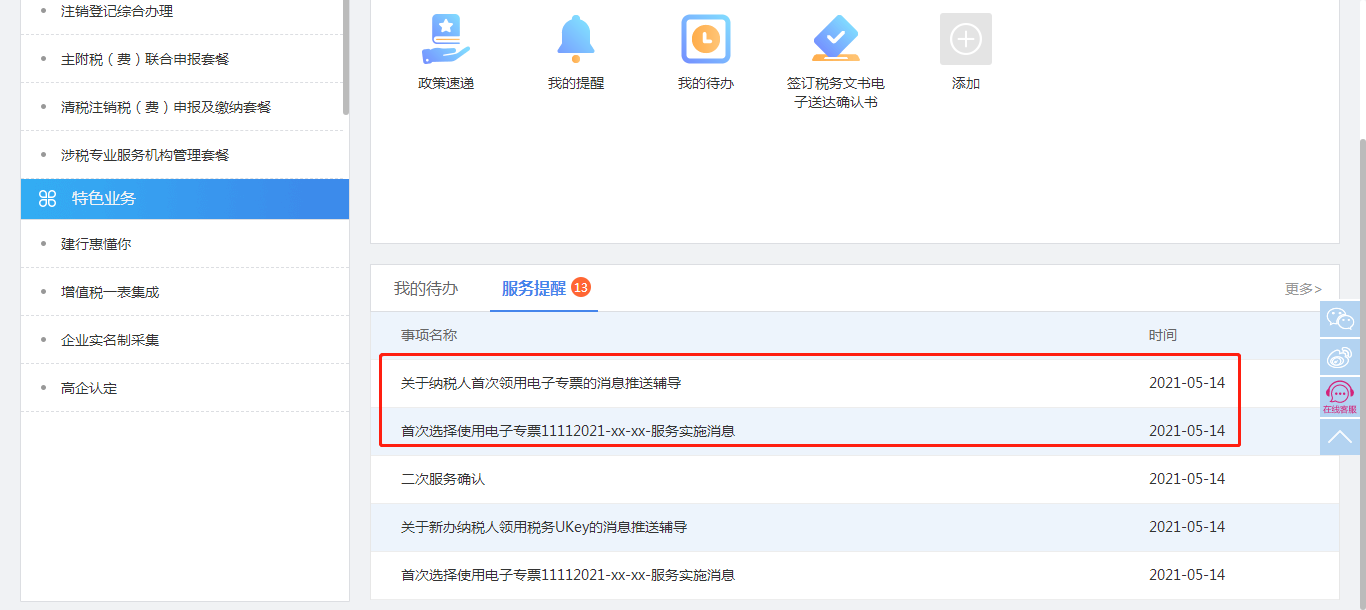
Task: Select the 特色业务 sidebar header
Action: pos(185,199)
